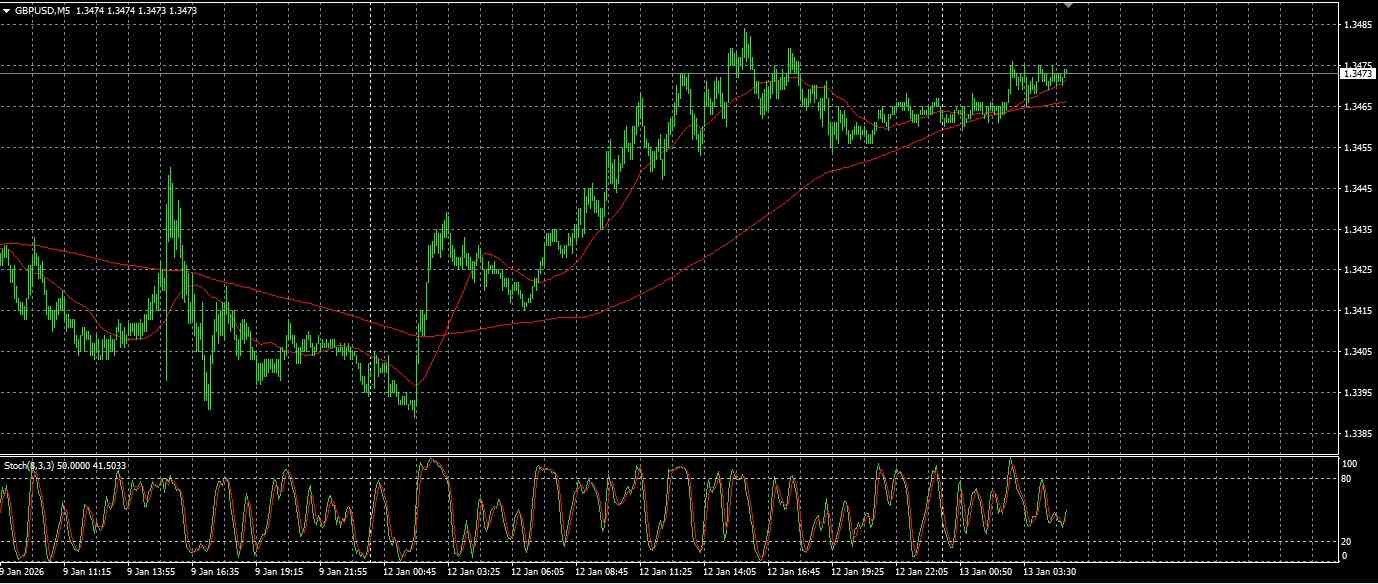Click the 9 Jan 16:35 time label
The width and height of the screenshot is (1378, 584).
tap(214, 572)
